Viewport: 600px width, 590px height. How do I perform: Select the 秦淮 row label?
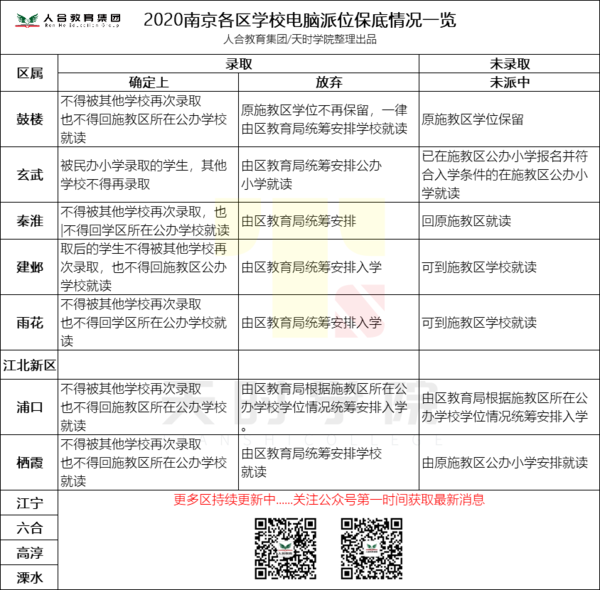click(29, 221)
